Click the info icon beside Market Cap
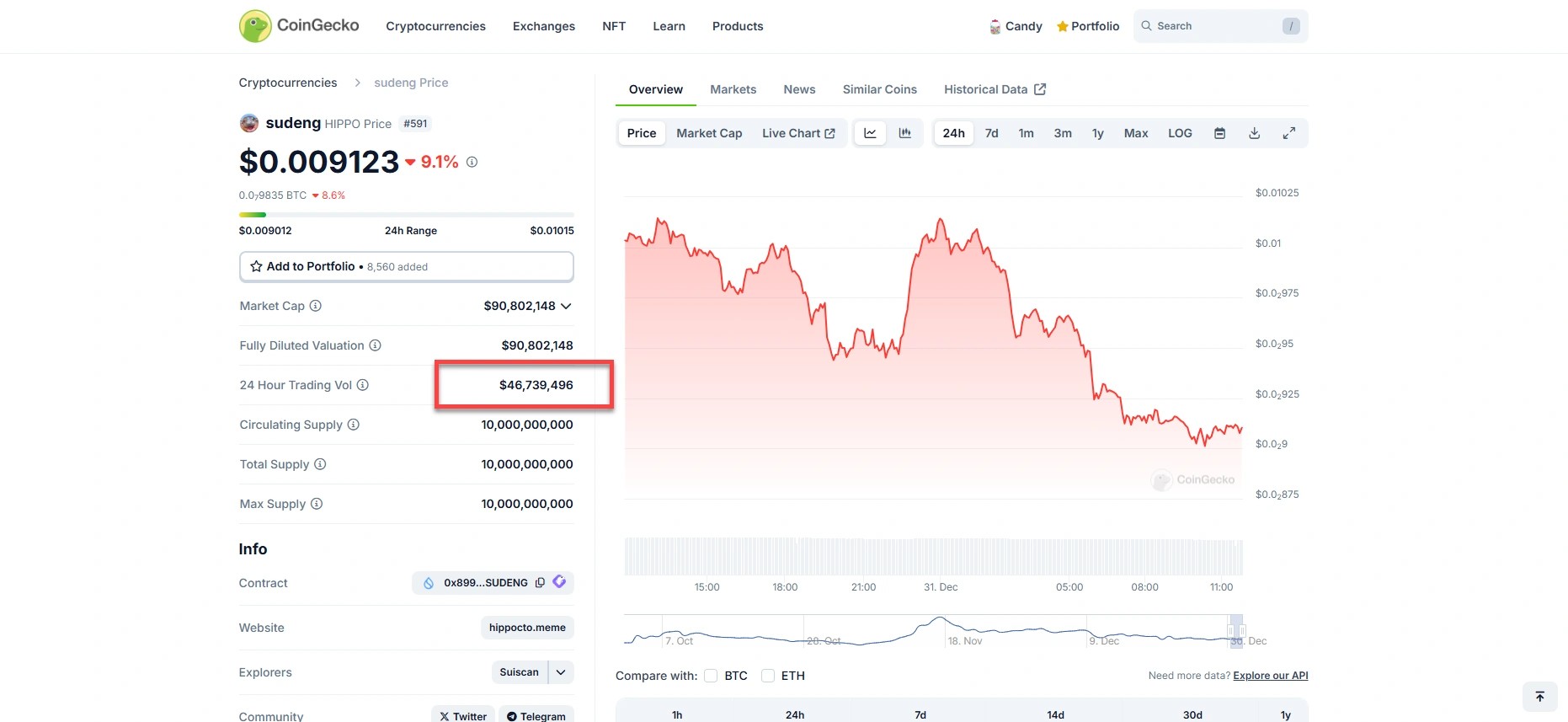 pyautogui.click(x=316, y=306)
